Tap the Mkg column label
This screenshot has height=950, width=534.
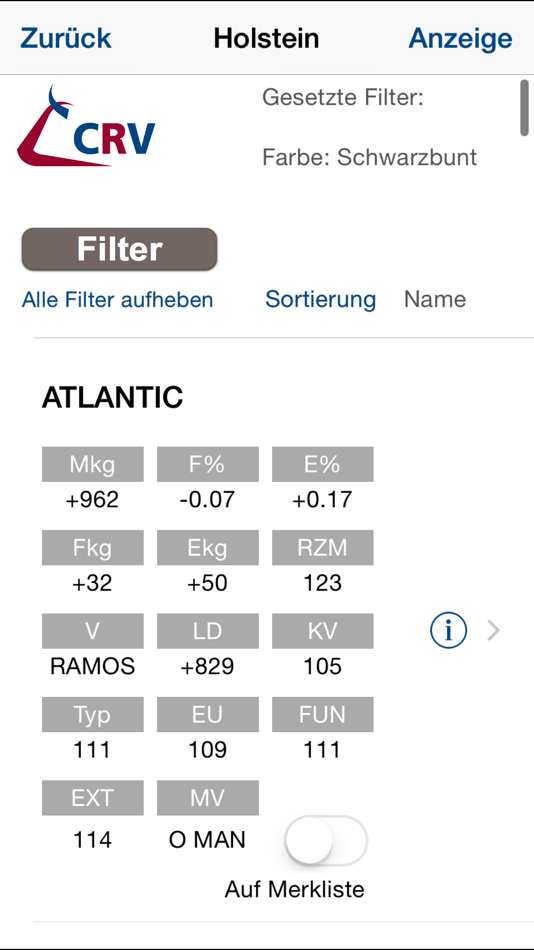tap(93, 464)
